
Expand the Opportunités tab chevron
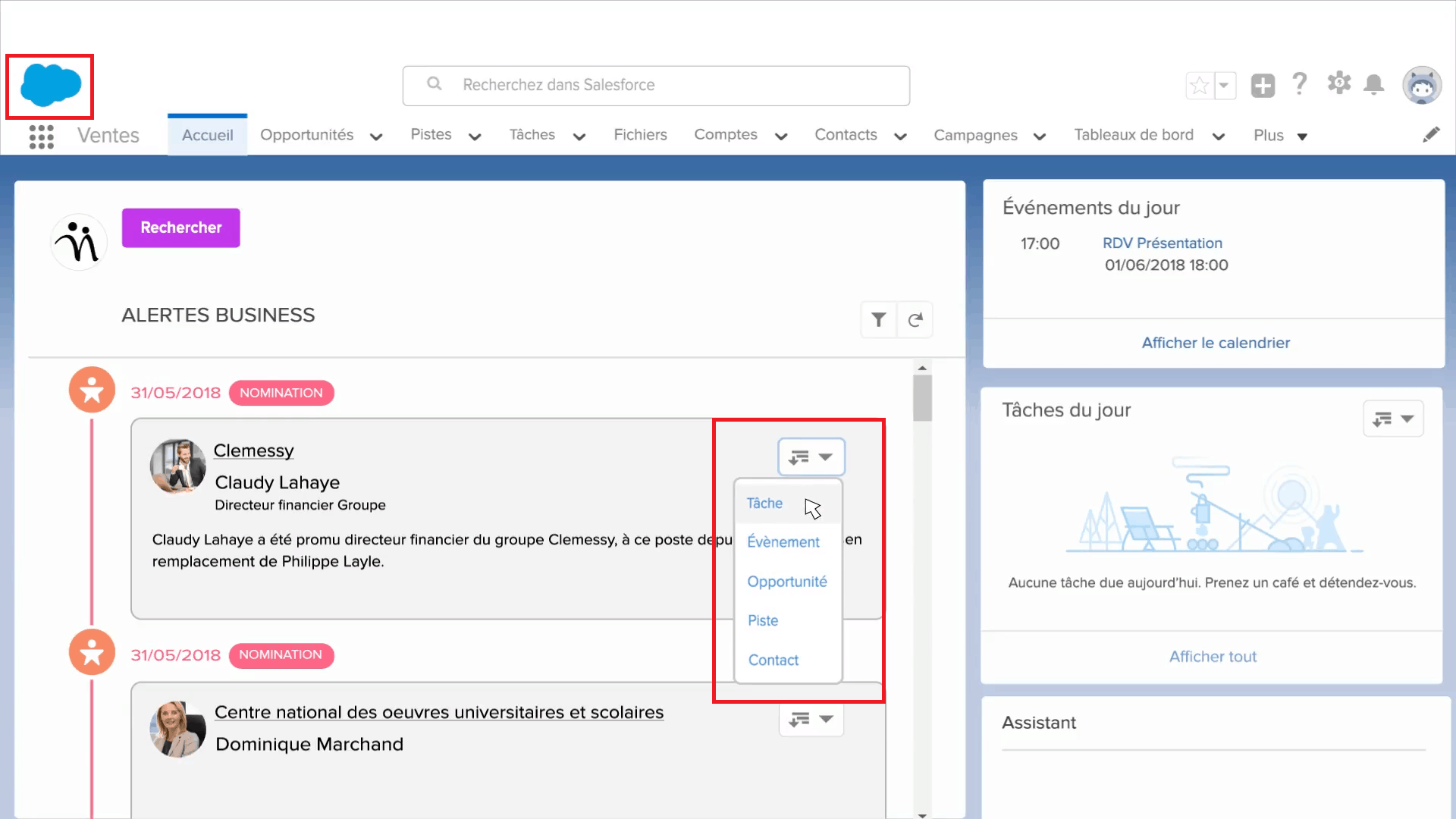click(x=376, y=136)
